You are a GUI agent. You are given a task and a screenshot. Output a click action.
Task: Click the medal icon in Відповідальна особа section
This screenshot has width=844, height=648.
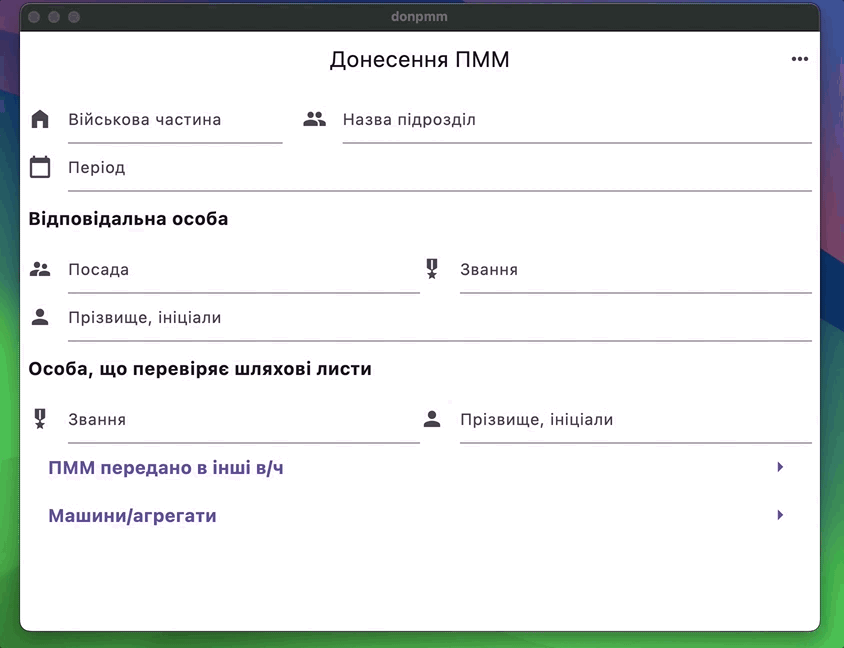point(432,269)
